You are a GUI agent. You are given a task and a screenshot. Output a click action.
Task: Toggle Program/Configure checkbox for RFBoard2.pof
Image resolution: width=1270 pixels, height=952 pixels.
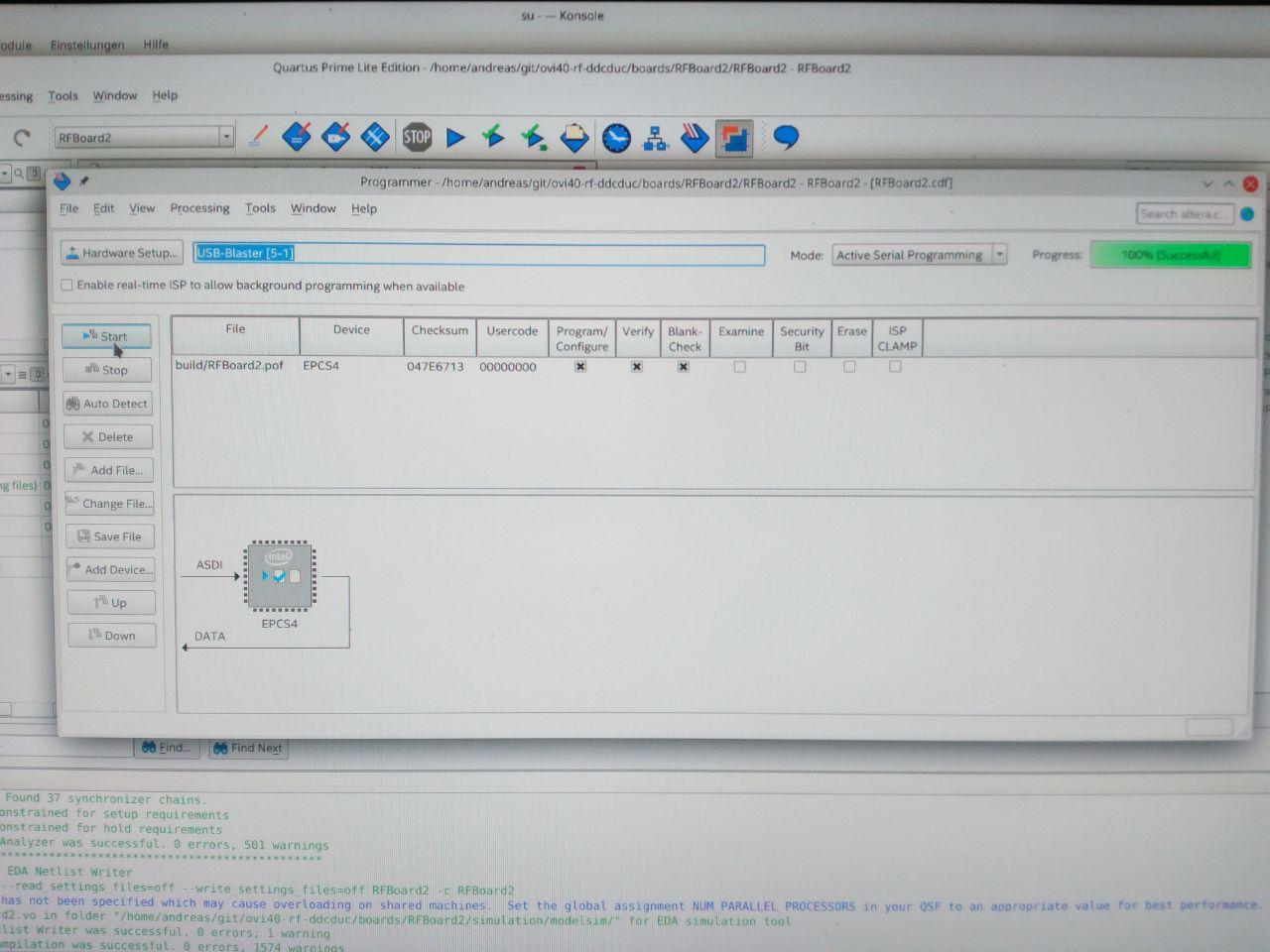click(580, 367)
